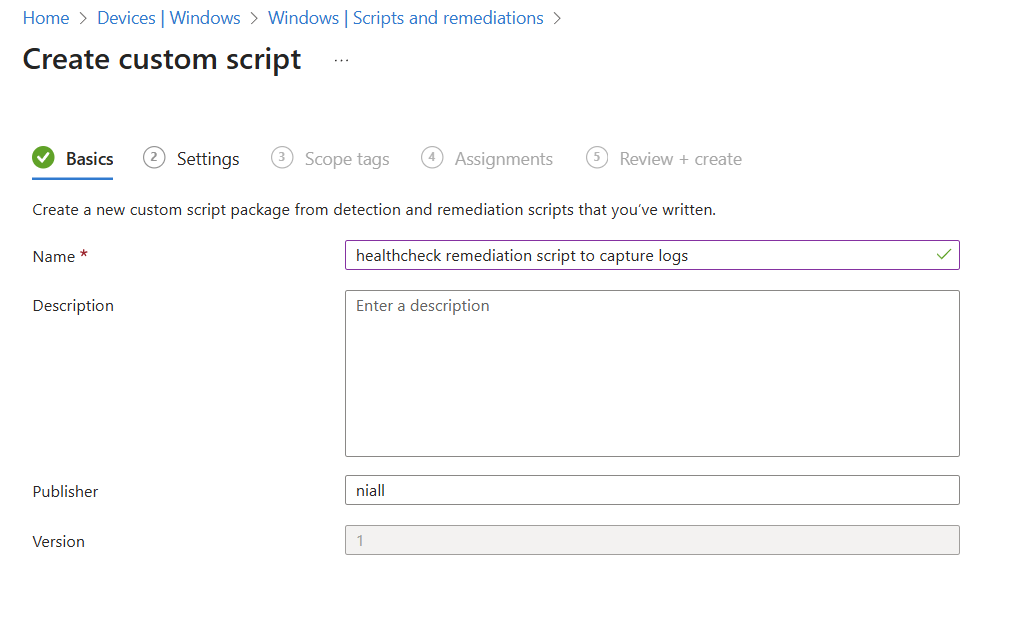This screenshot has height=629, width=1028.
Task: Click the green checkmark icon beside Basics
Action: tap(43, 158)
